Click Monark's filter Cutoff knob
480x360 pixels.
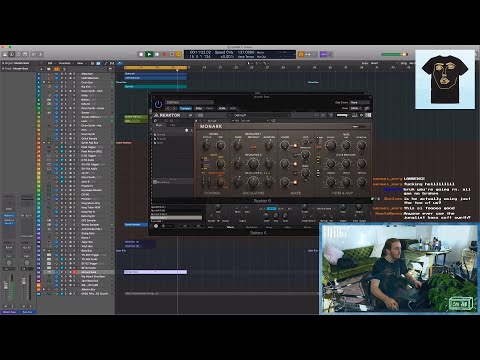[330, 145]
